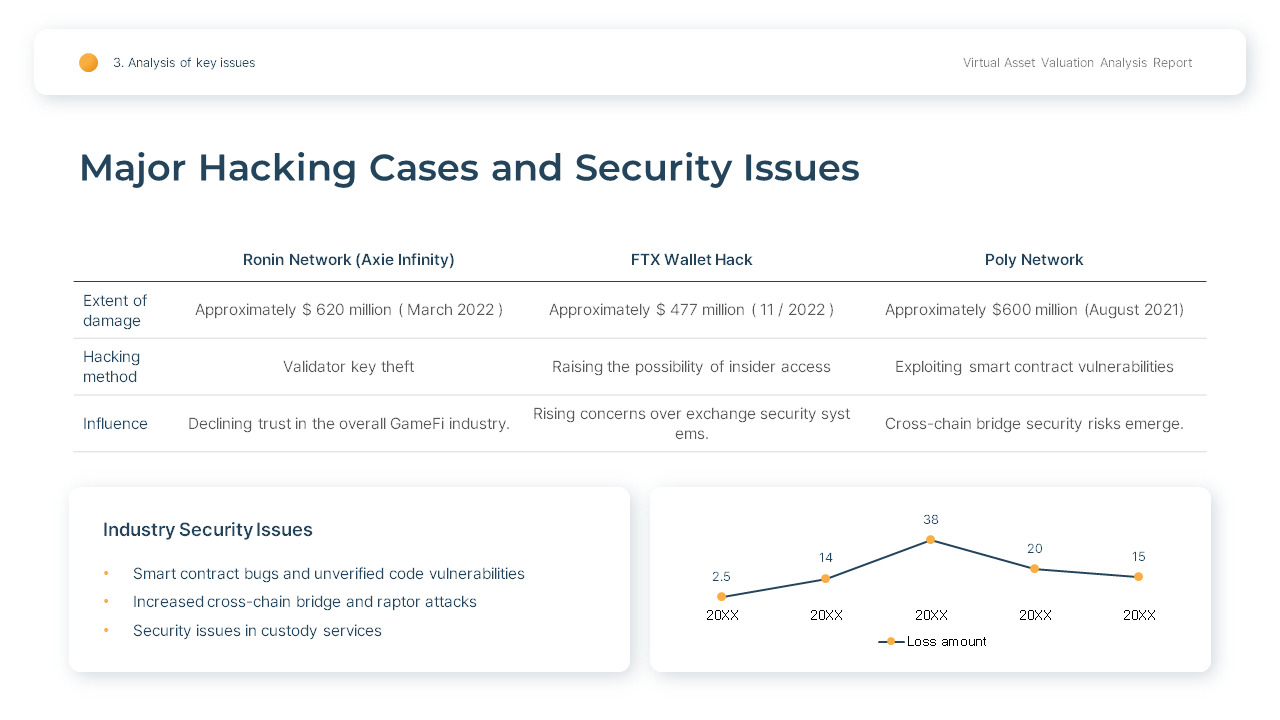
Task: Select the data point labeled 15
Action: tap(1138, 577)
